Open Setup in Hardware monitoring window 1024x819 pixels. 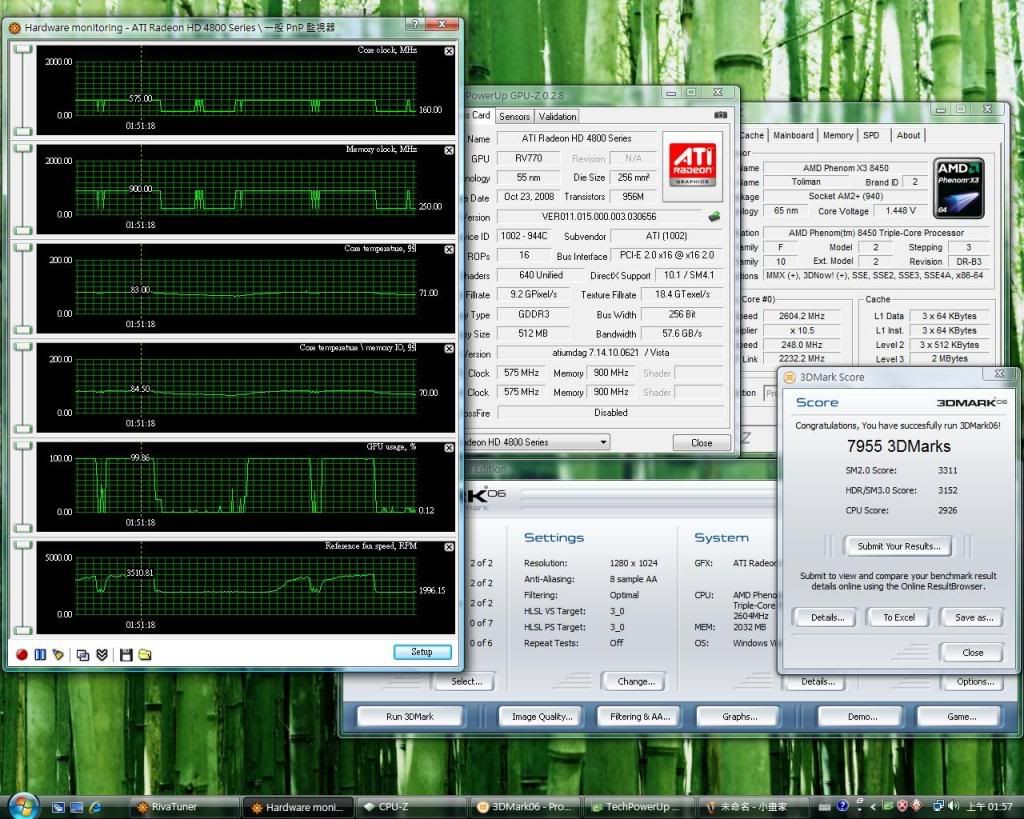[422, 652]
